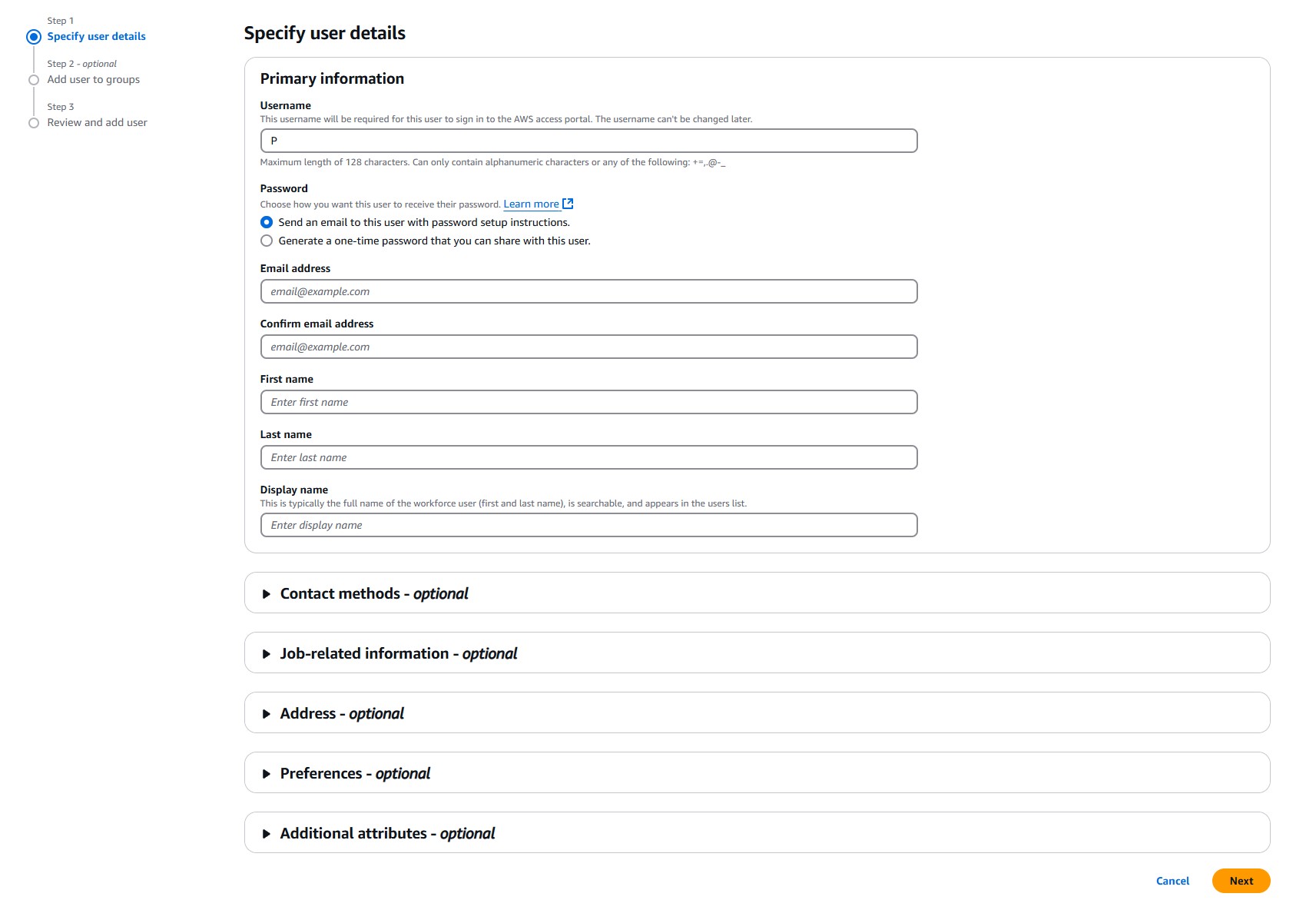Expand the Job-related information section

pyautogui.click(x=267, y=654)
